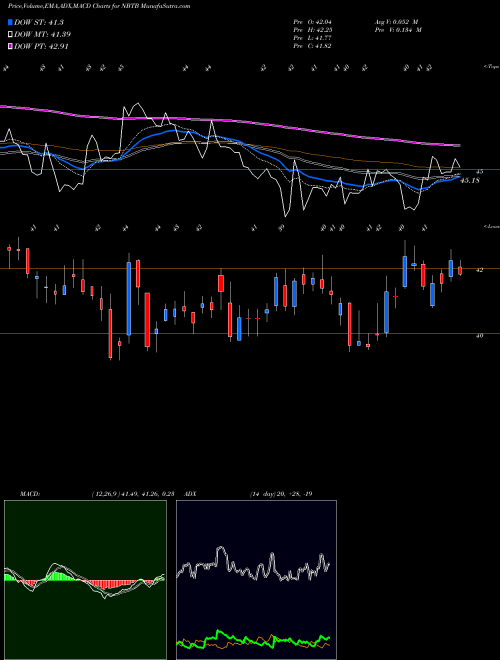Click the tall blue candlestick spanning 40 to 42
The height and width of the screenshot is (660, 500).
tap(129, 298)
